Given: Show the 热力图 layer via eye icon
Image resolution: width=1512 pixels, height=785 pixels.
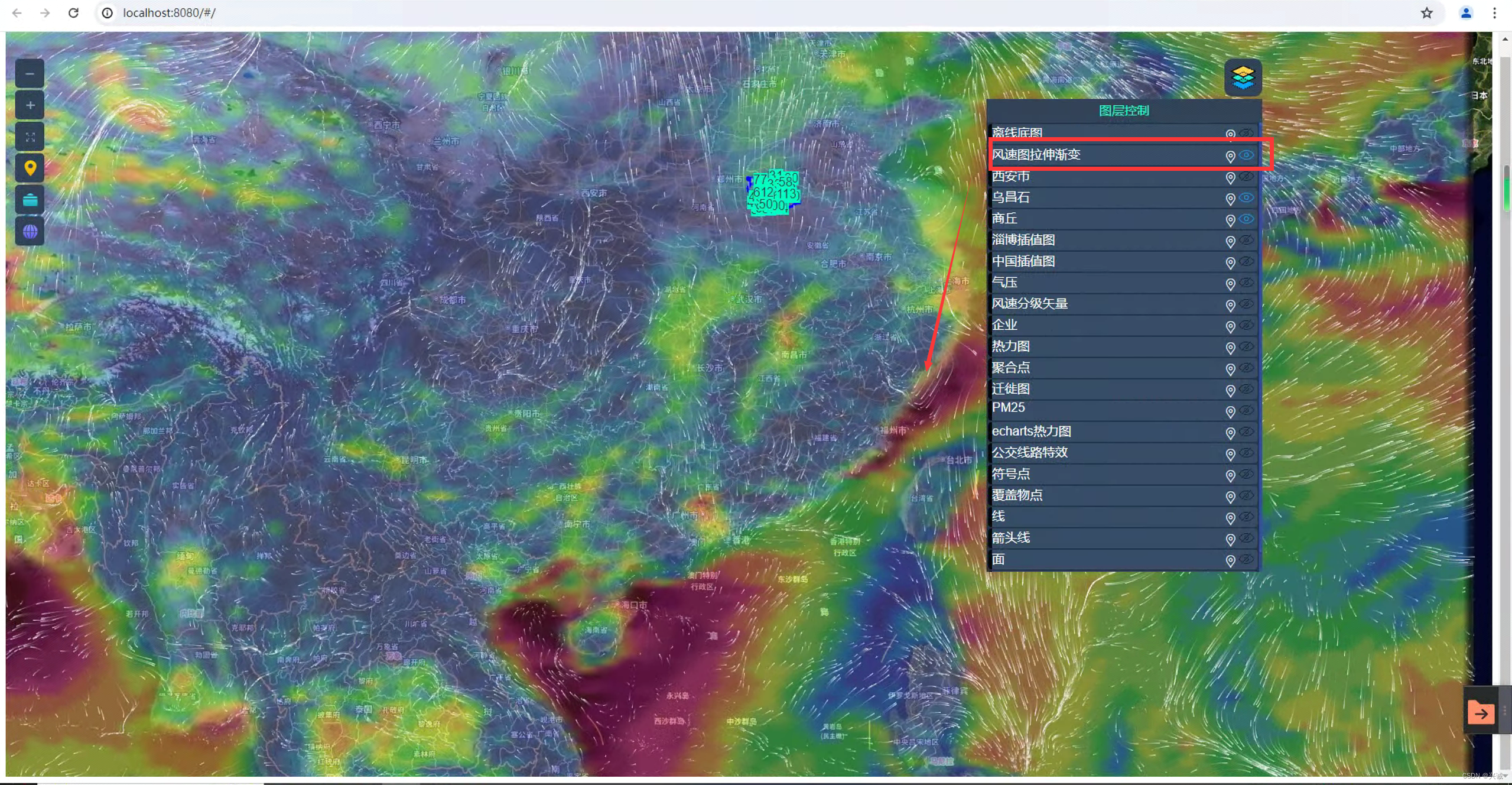Looking at the screenshot, I should click(1246, 347).
